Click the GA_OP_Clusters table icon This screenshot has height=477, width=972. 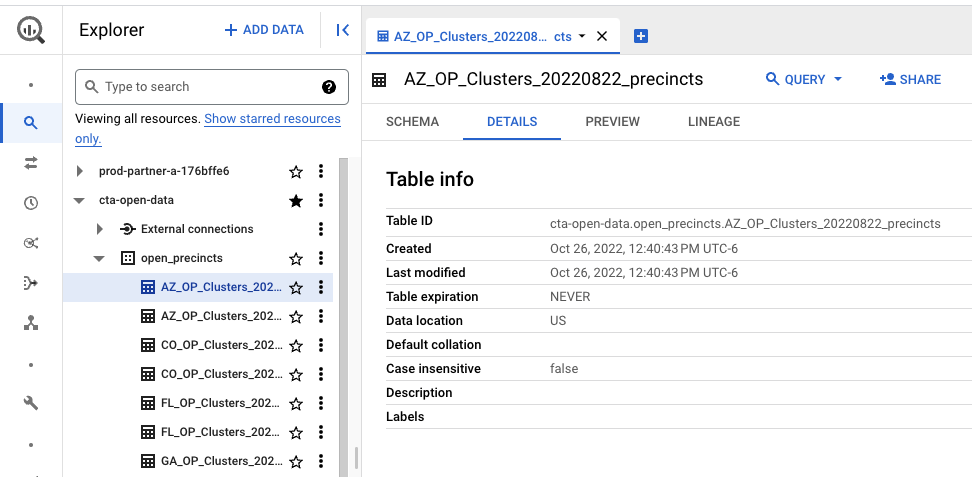[148, 461]
